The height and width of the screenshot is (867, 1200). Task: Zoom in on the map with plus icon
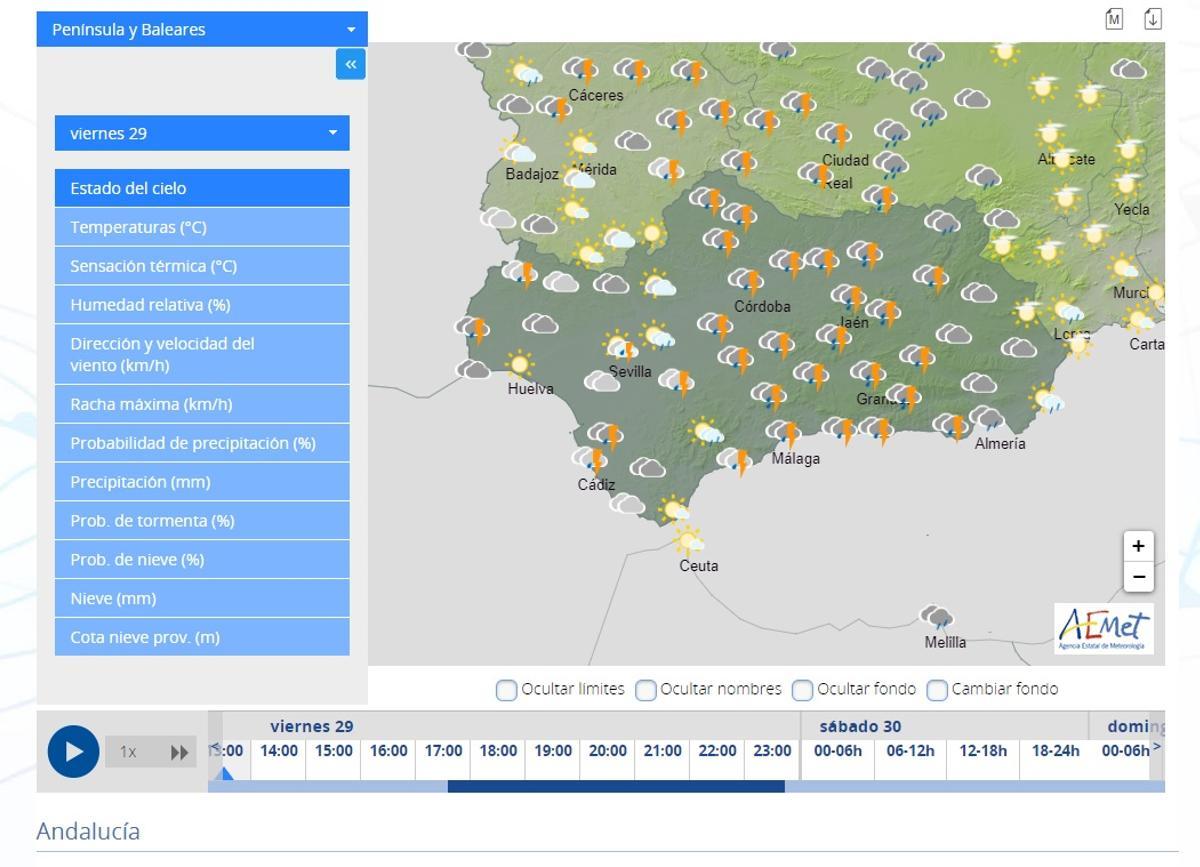pyautogui.click(x=1138, y=546)
